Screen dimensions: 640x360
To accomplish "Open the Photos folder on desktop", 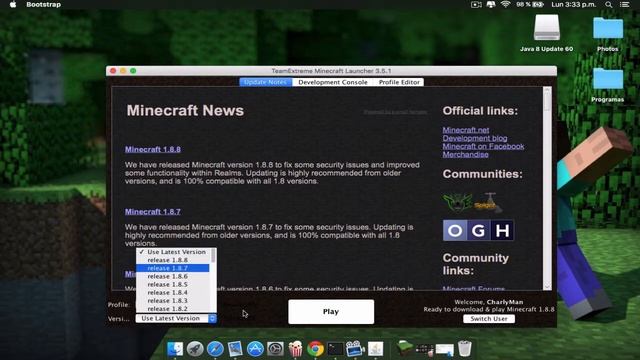I will pyautogui.click(x=608, y=34).
